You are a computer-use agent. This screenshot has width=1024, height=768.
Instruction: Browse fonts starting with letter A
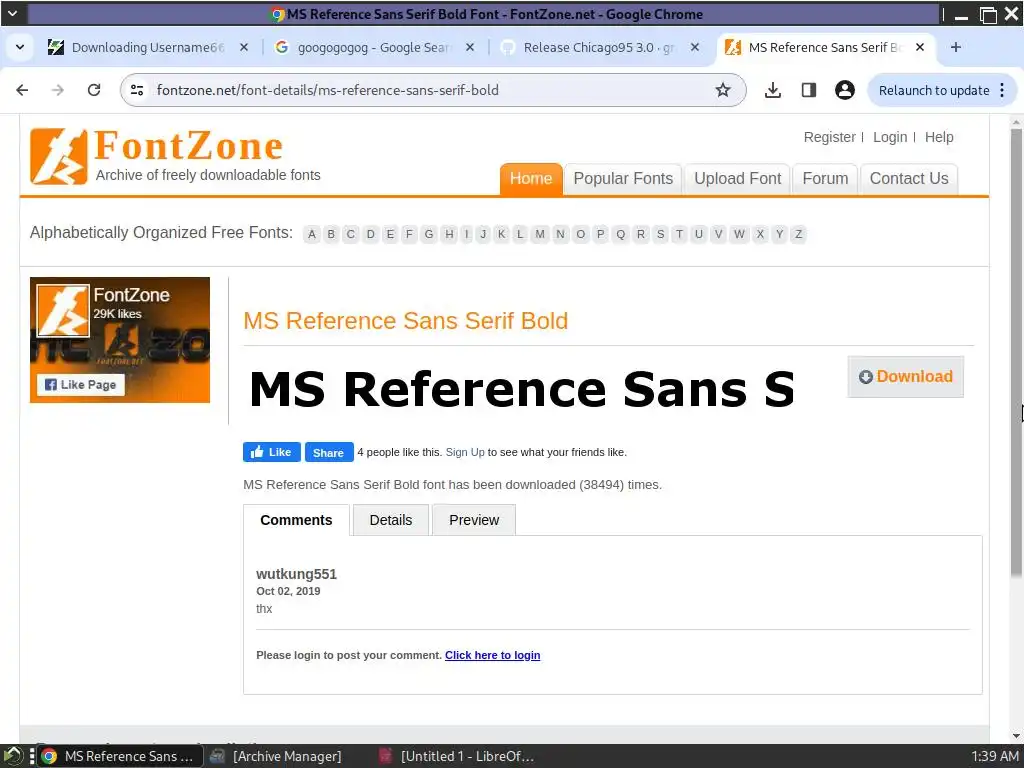312,234
